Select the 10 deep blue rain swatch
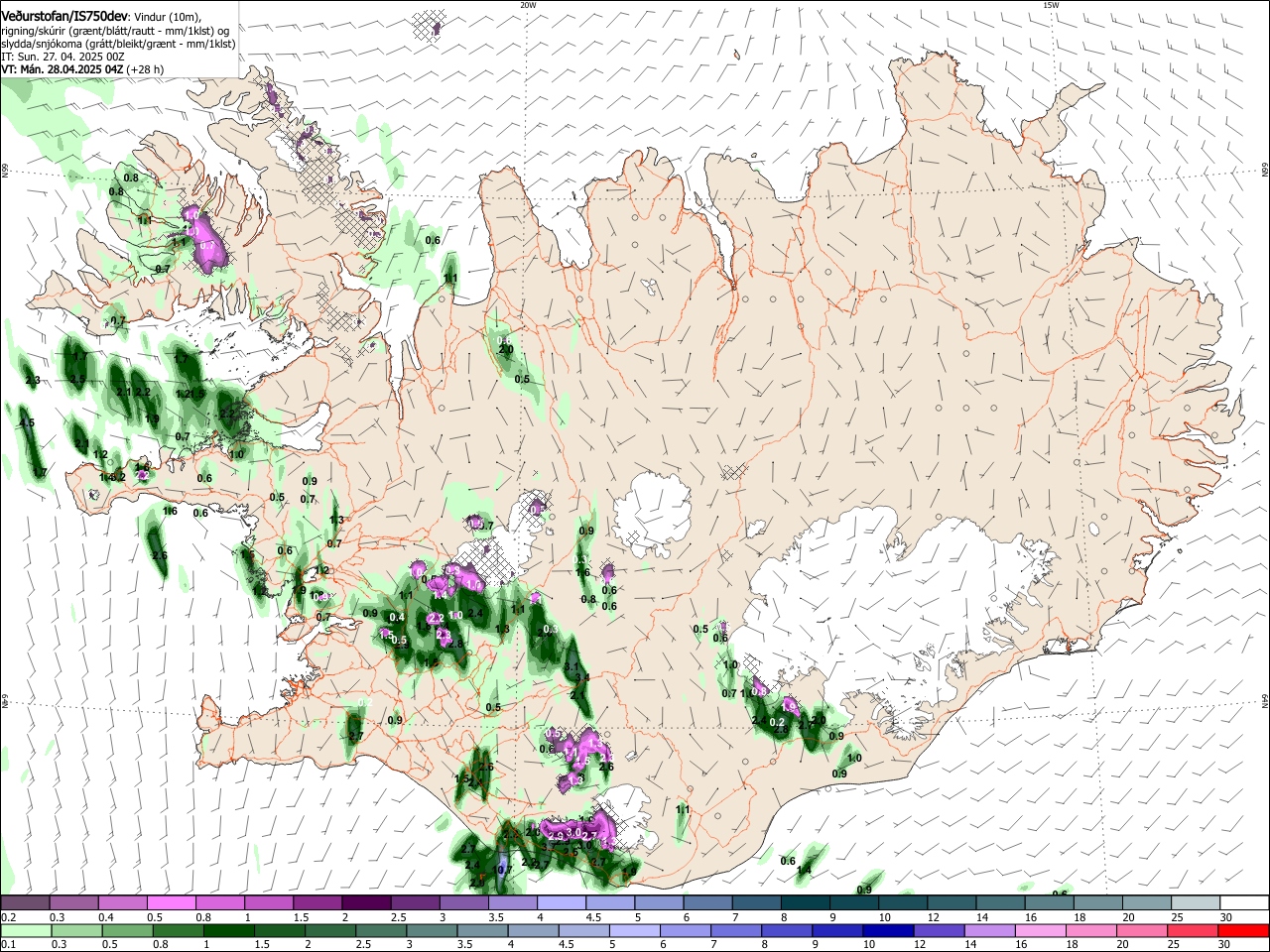This screenshot has height=952, width=1270. tap(887, 930)
